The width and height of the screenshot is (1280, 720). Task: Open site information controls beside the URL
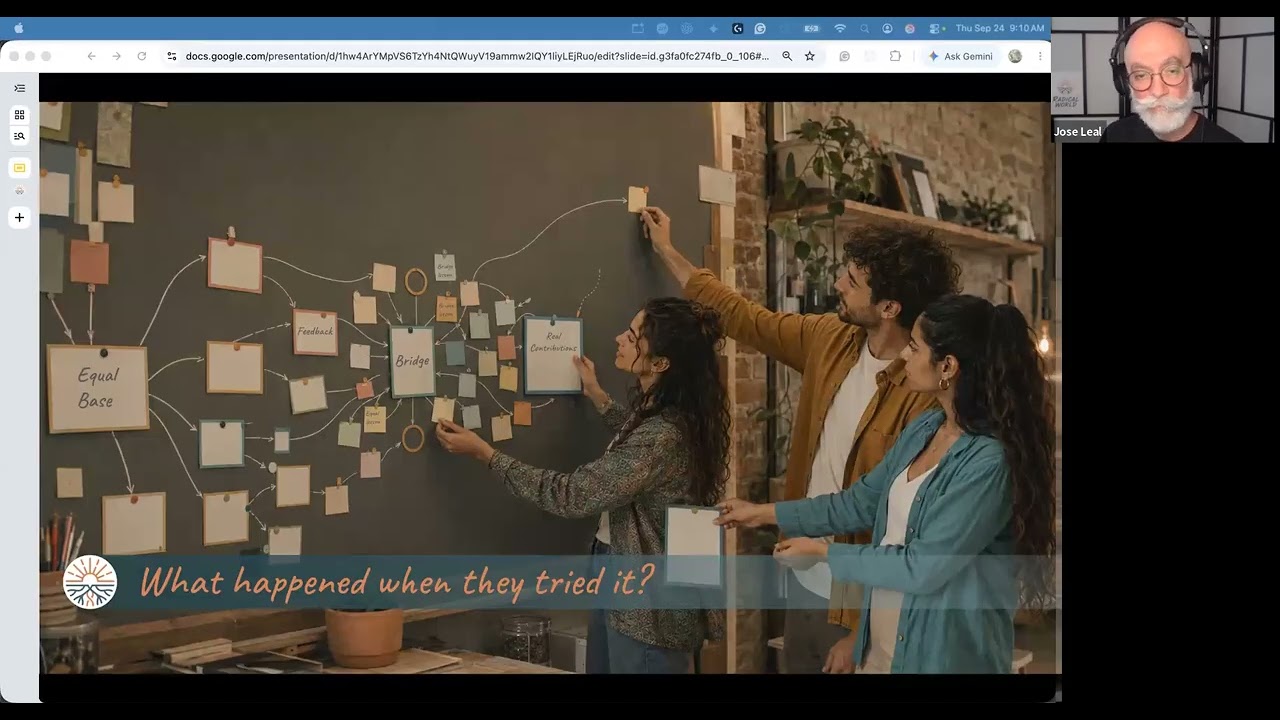point(172,56)
